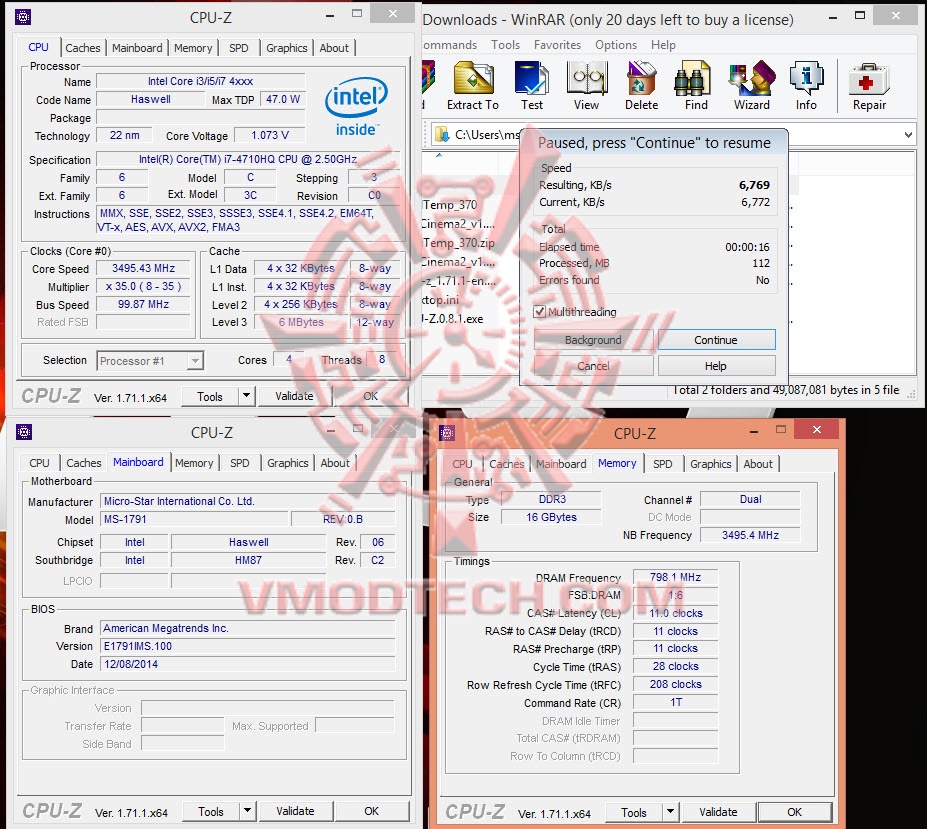Screen dimensions: 927x829
Task: Click the MS-1791 model field
Action: pyautogui.click(x=195, y=519)
